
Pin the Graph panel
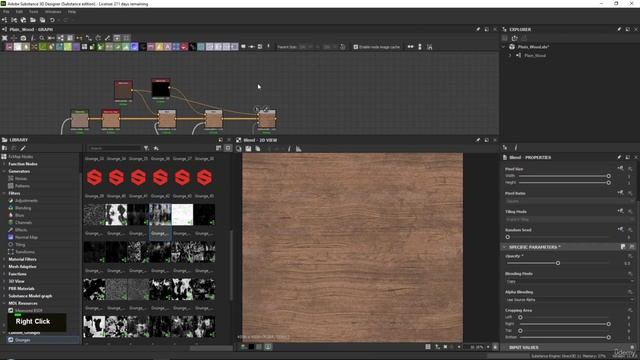(x=478, y=29)
